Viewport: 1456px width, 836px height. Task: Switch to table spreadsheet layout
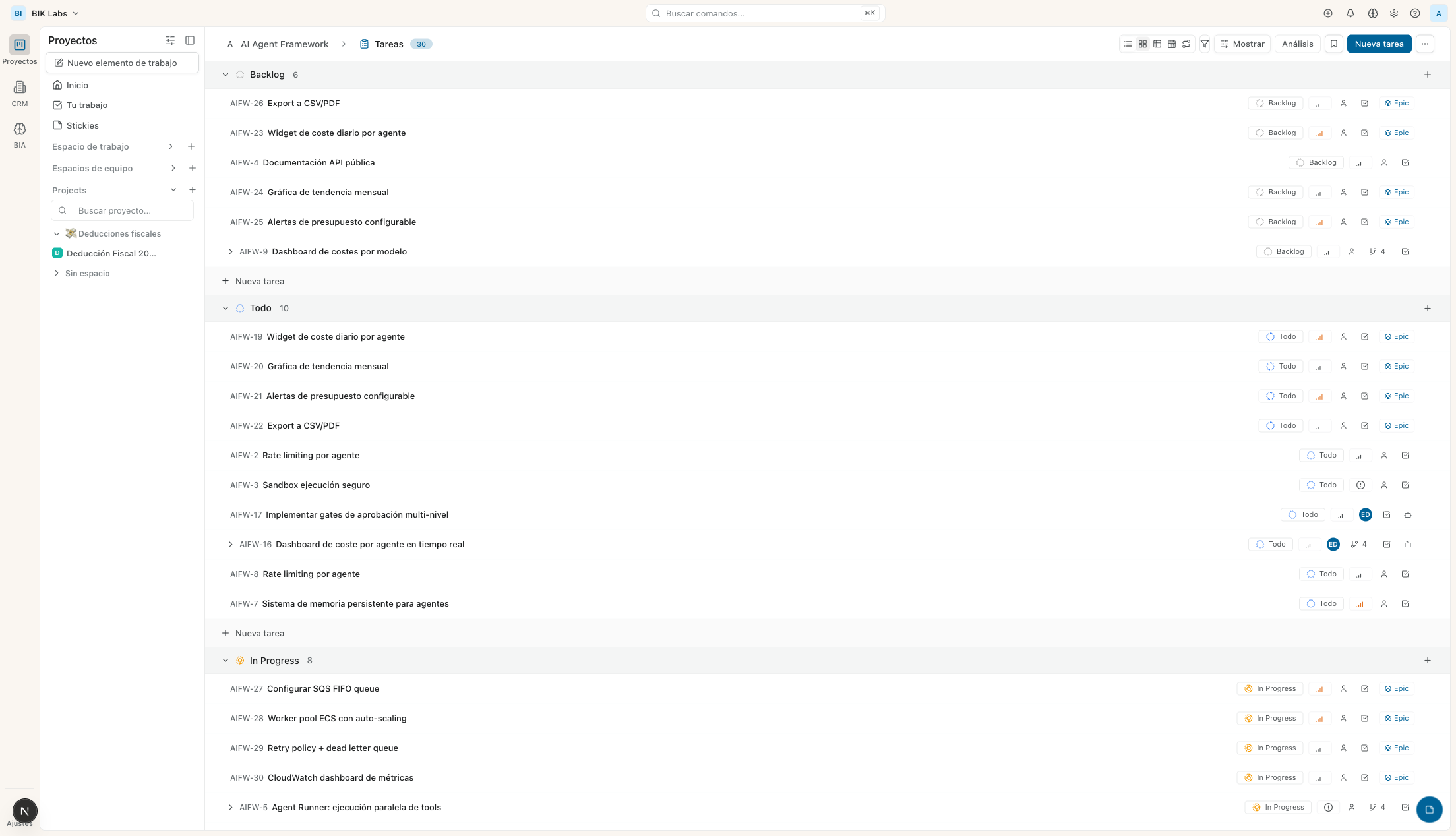(x=1157, y=44)
